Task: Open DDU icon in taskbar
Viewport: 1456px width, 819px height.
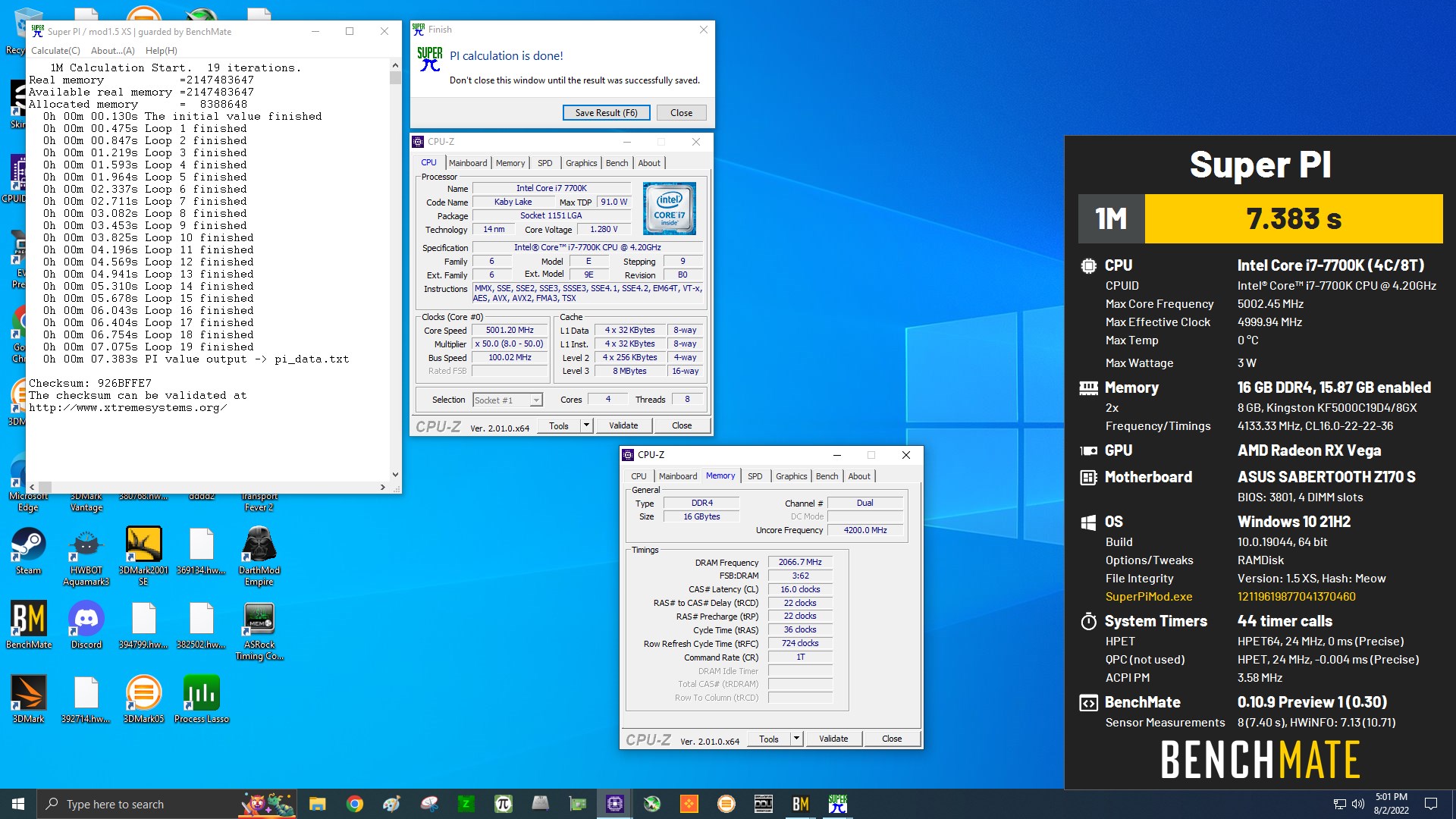Action: (764, 804)
